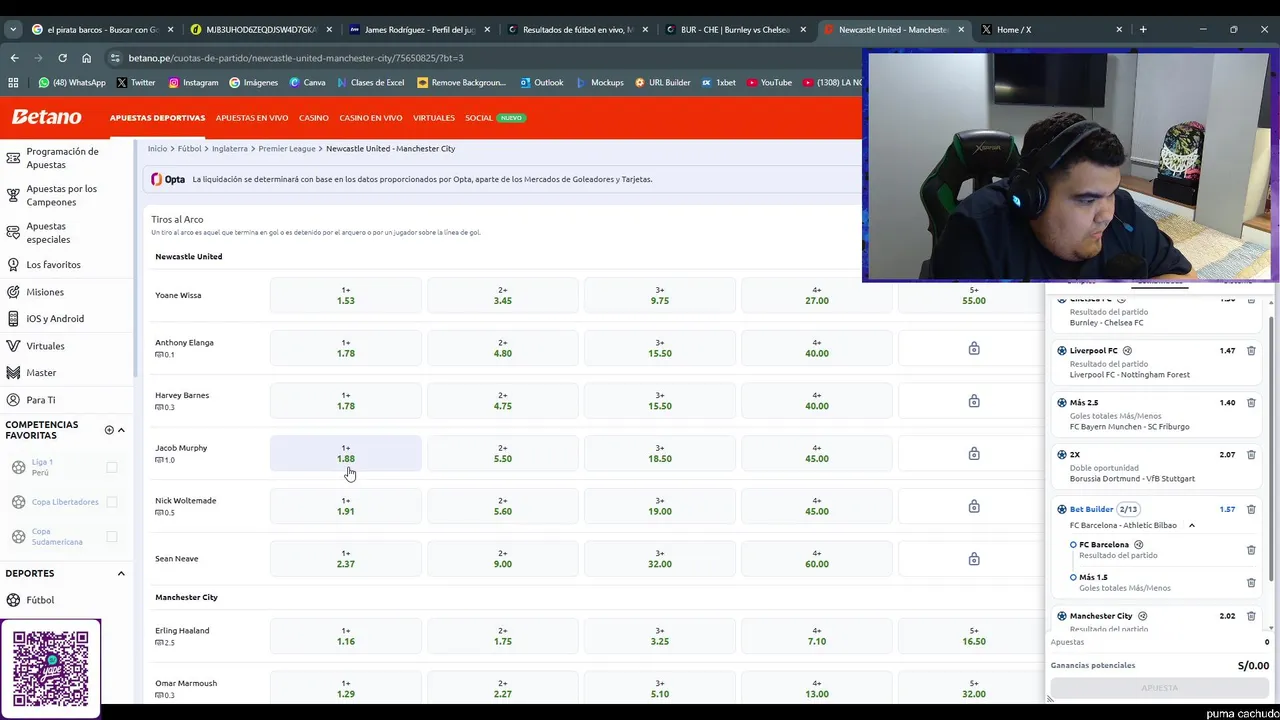Go to Casino section
1280x720 pixels.
313,118
